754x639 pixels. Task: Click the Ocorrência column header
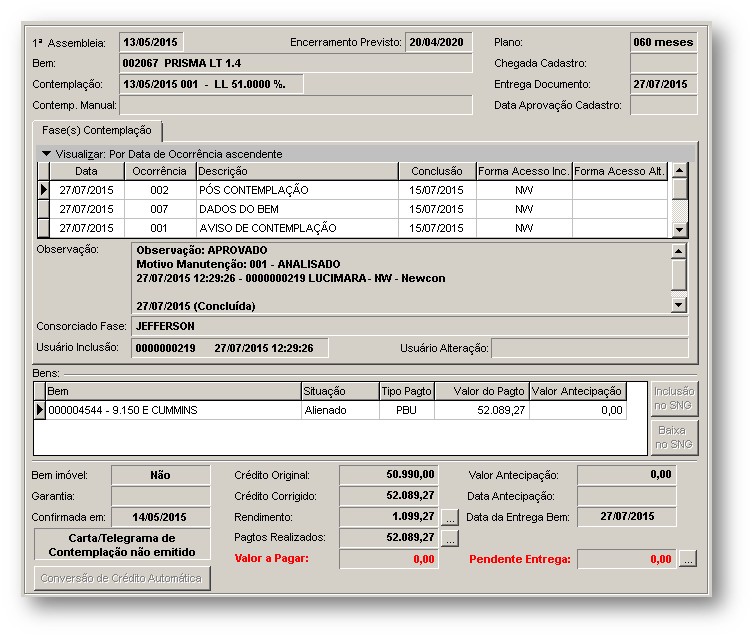[160, 171]
